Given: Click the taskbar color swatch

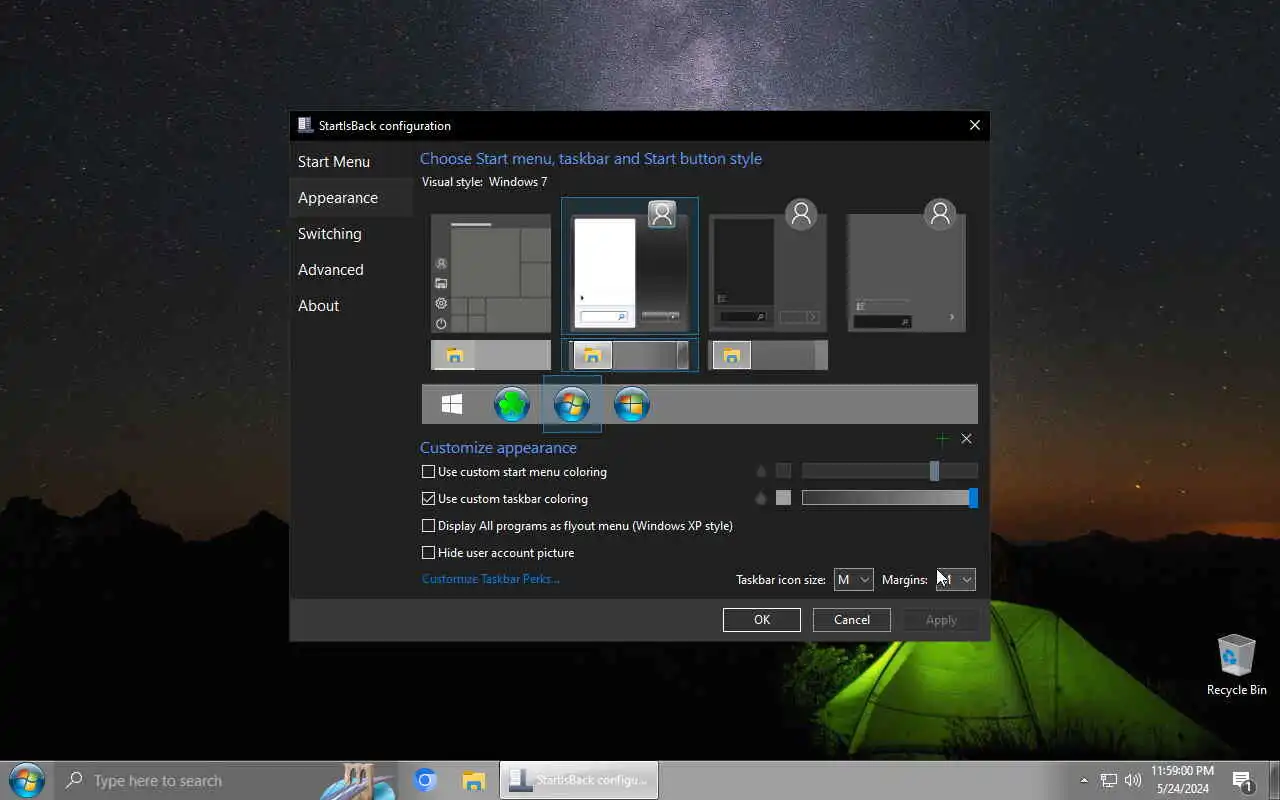Looking at the screenshot, I should pos(783,498).
